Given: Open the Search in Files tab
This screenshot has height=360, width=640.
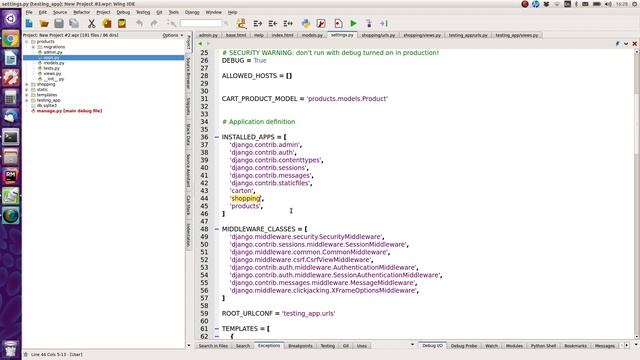Looking at the screenshot, I should [x=213, y=346].
